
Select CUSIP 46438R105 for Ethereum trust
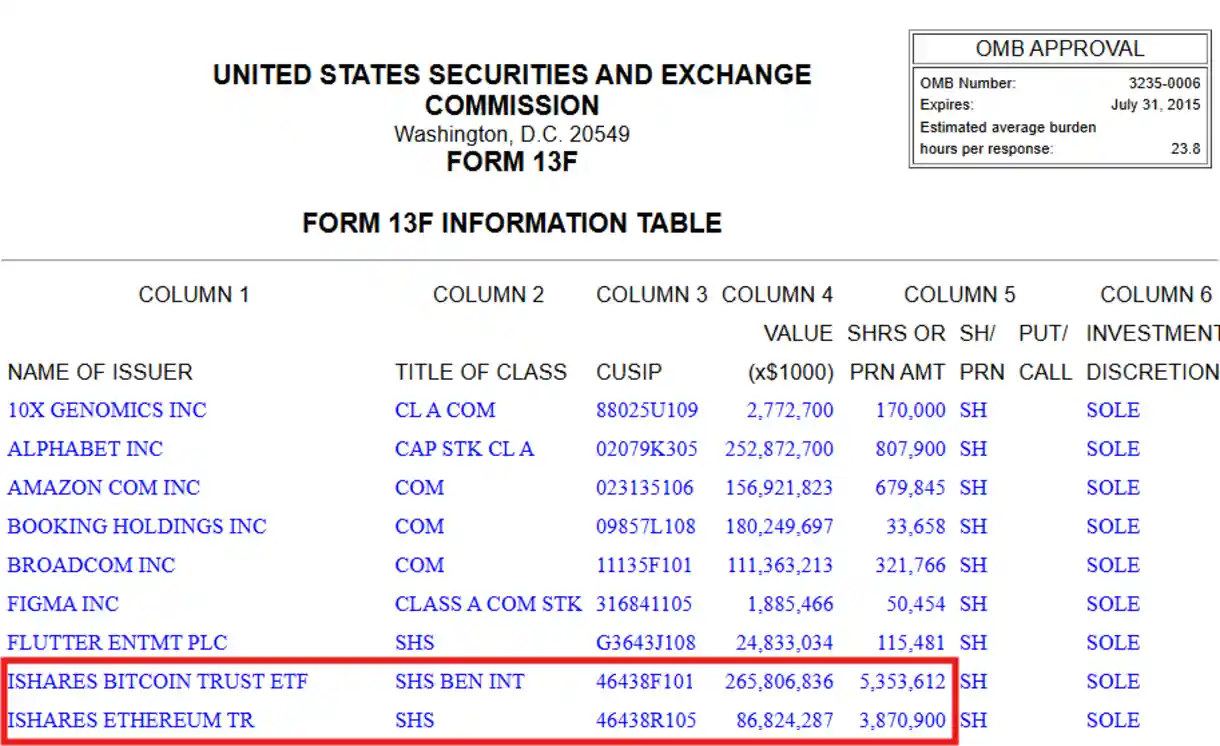click(646, 720)
